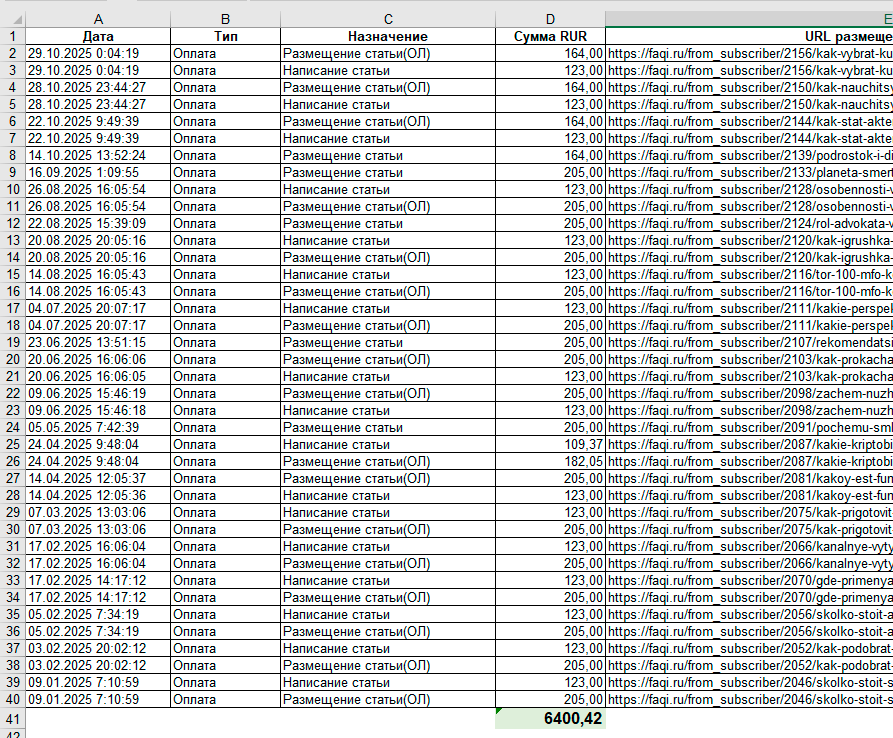Select row header 19

[13, 342]
